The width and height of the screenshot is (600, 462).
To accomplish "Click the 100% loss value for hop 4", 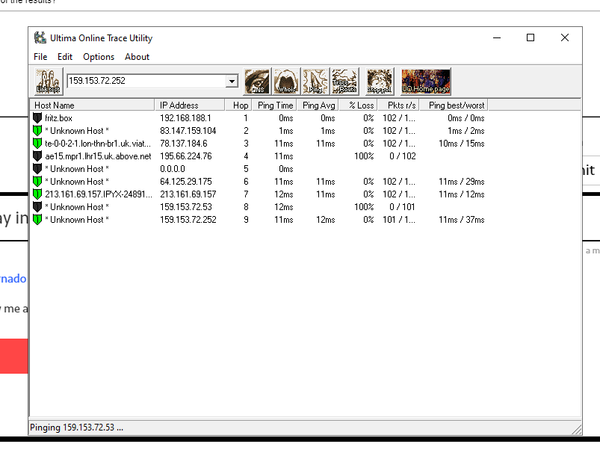I will pyautogui.click(x=364, y=156).
